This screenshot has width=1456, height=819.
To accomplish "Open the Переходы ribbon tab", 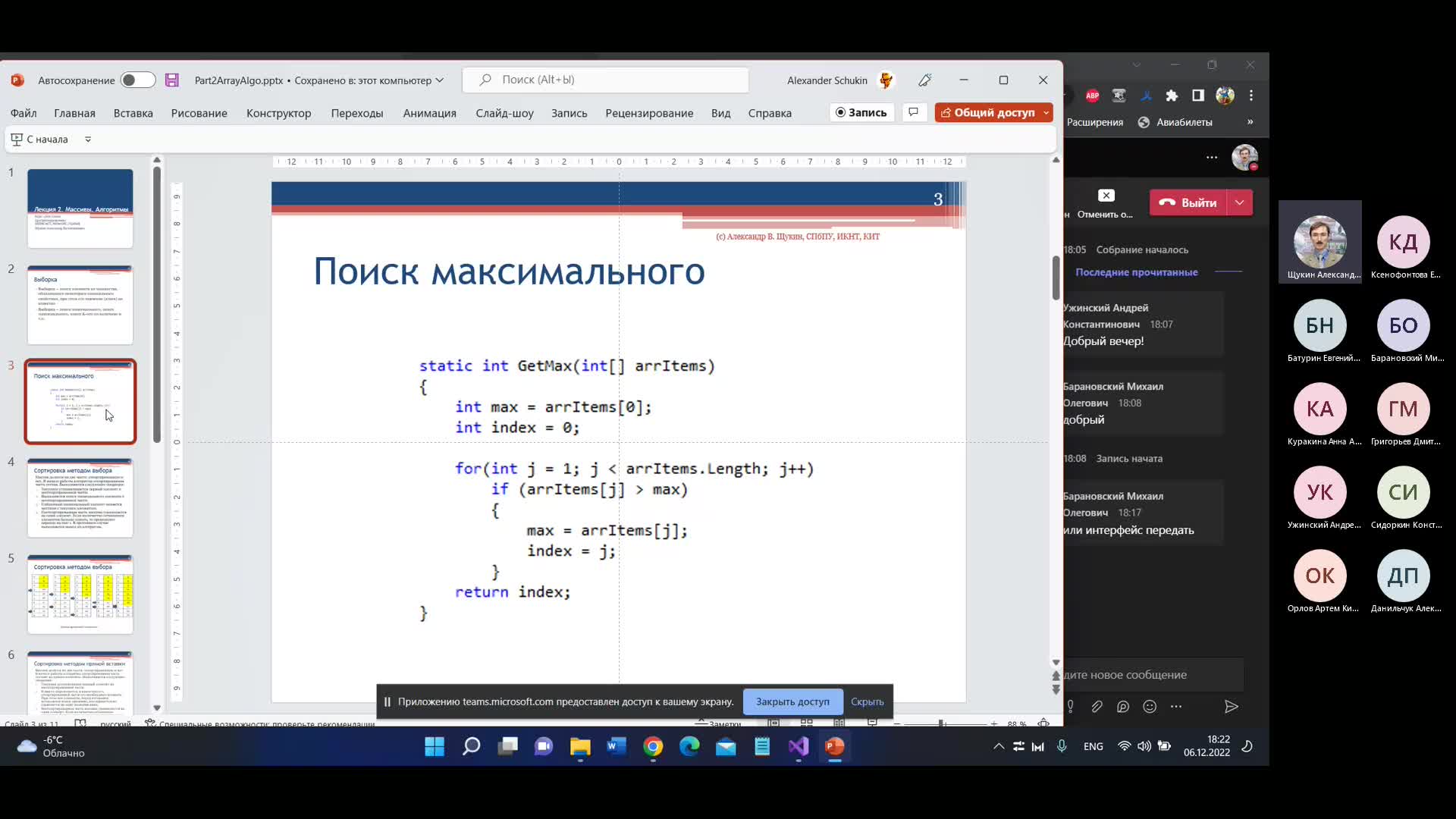I will [x=357, y=113].
